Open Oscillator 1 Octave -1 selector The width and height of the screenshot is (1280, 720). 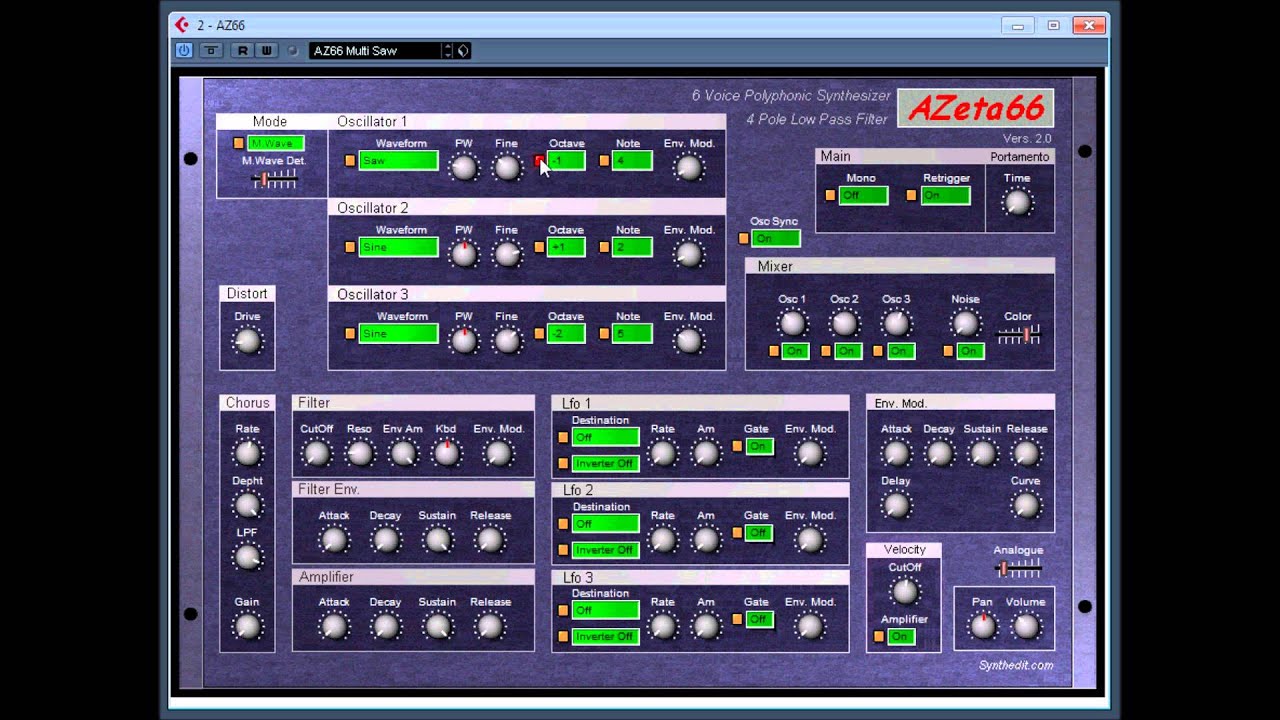(x=566, y=160)
